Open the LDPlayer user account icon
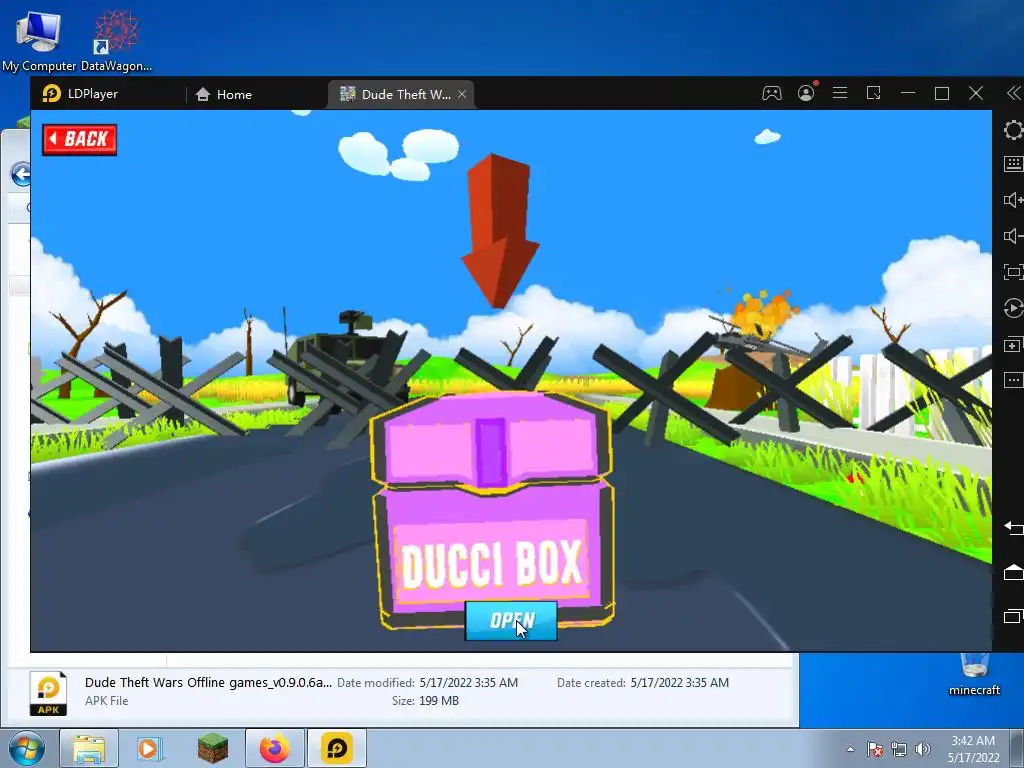 tap(806, 93)
